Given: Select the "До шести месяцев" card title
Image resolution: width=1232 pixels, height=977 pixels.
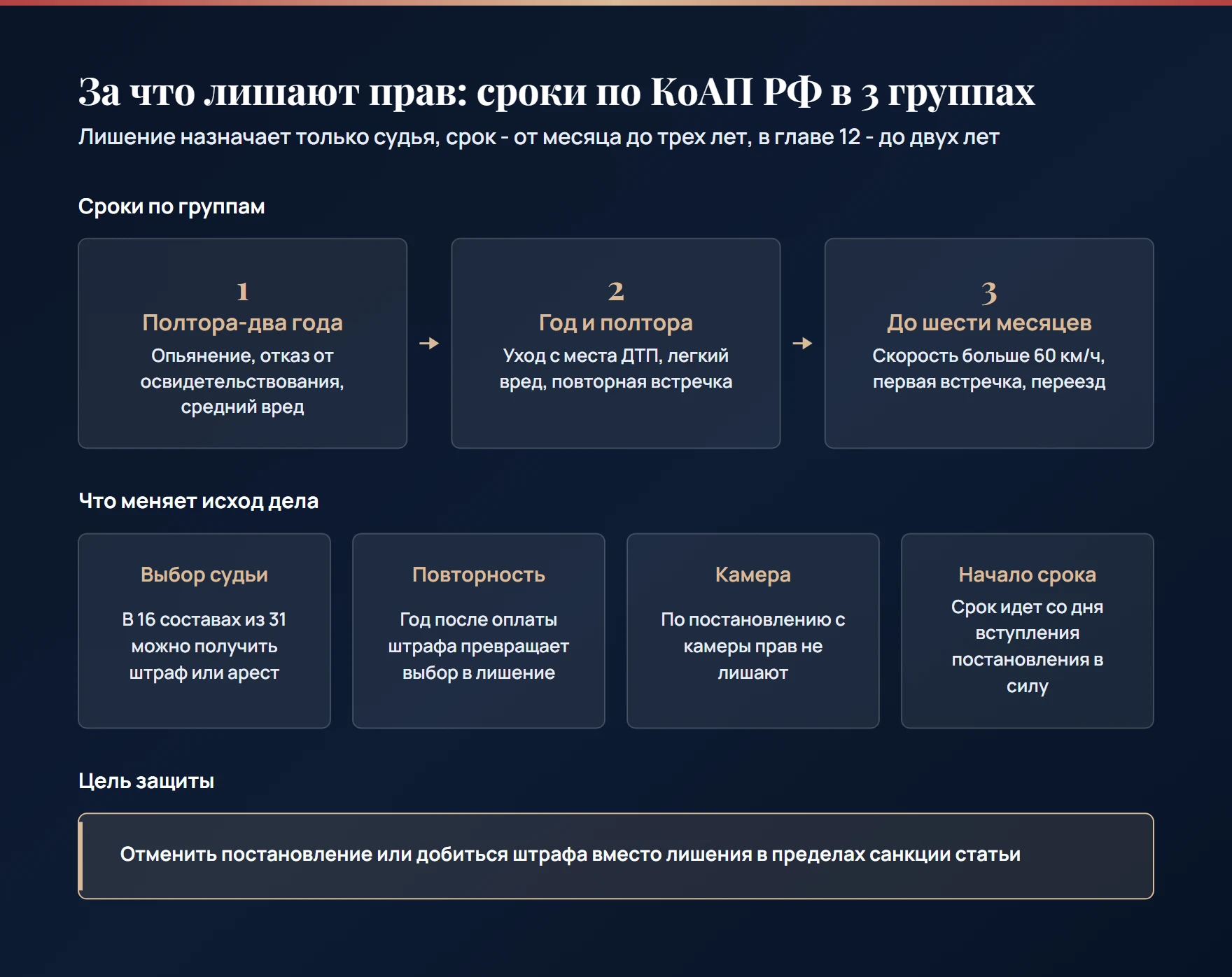Looking at the screenshot, I should [989, 323].
